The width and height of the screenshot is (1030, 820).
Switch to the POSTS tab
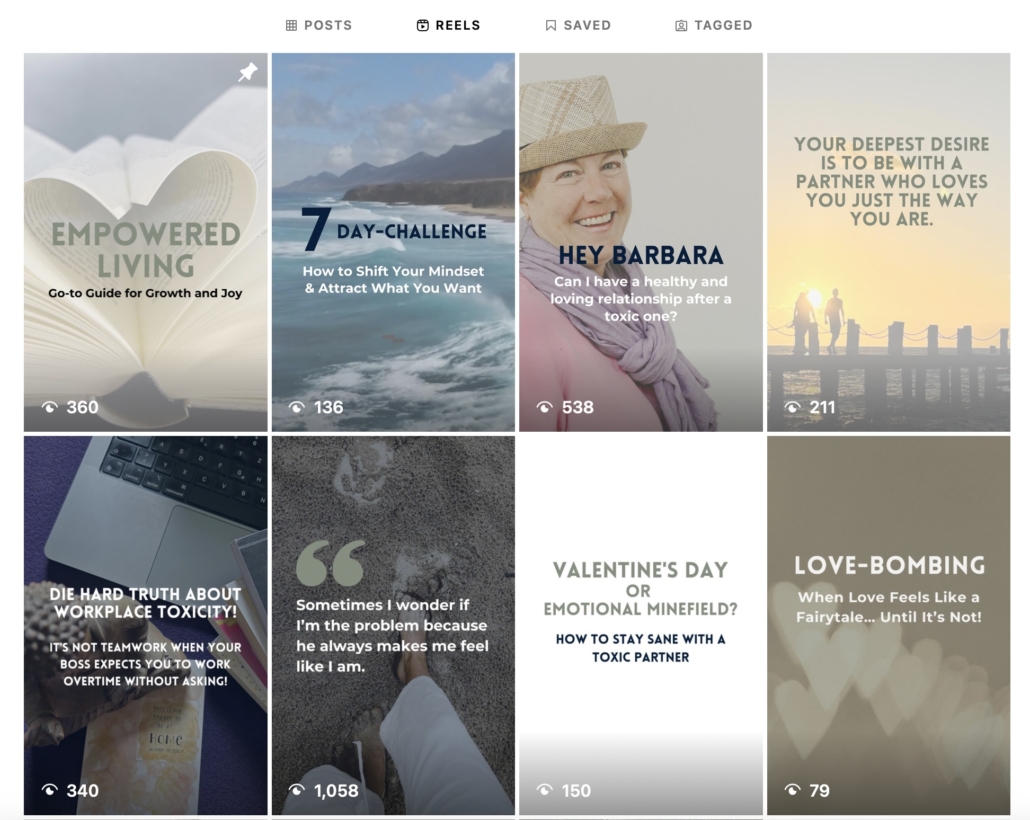pyautogui.click(x=319, y=25)
